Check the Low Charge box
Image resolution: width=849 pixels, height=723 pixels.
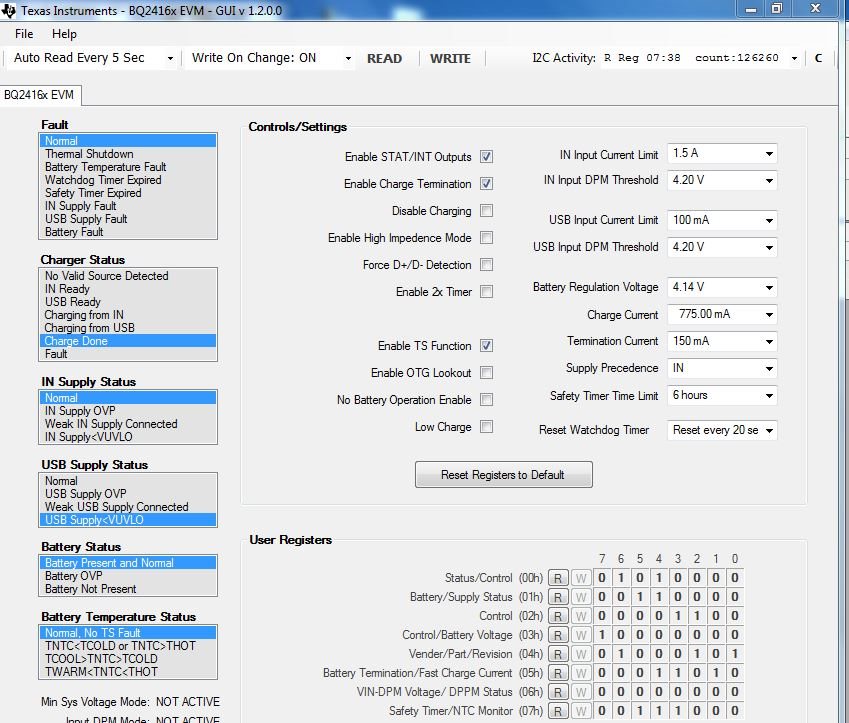(x=486, y=427)
